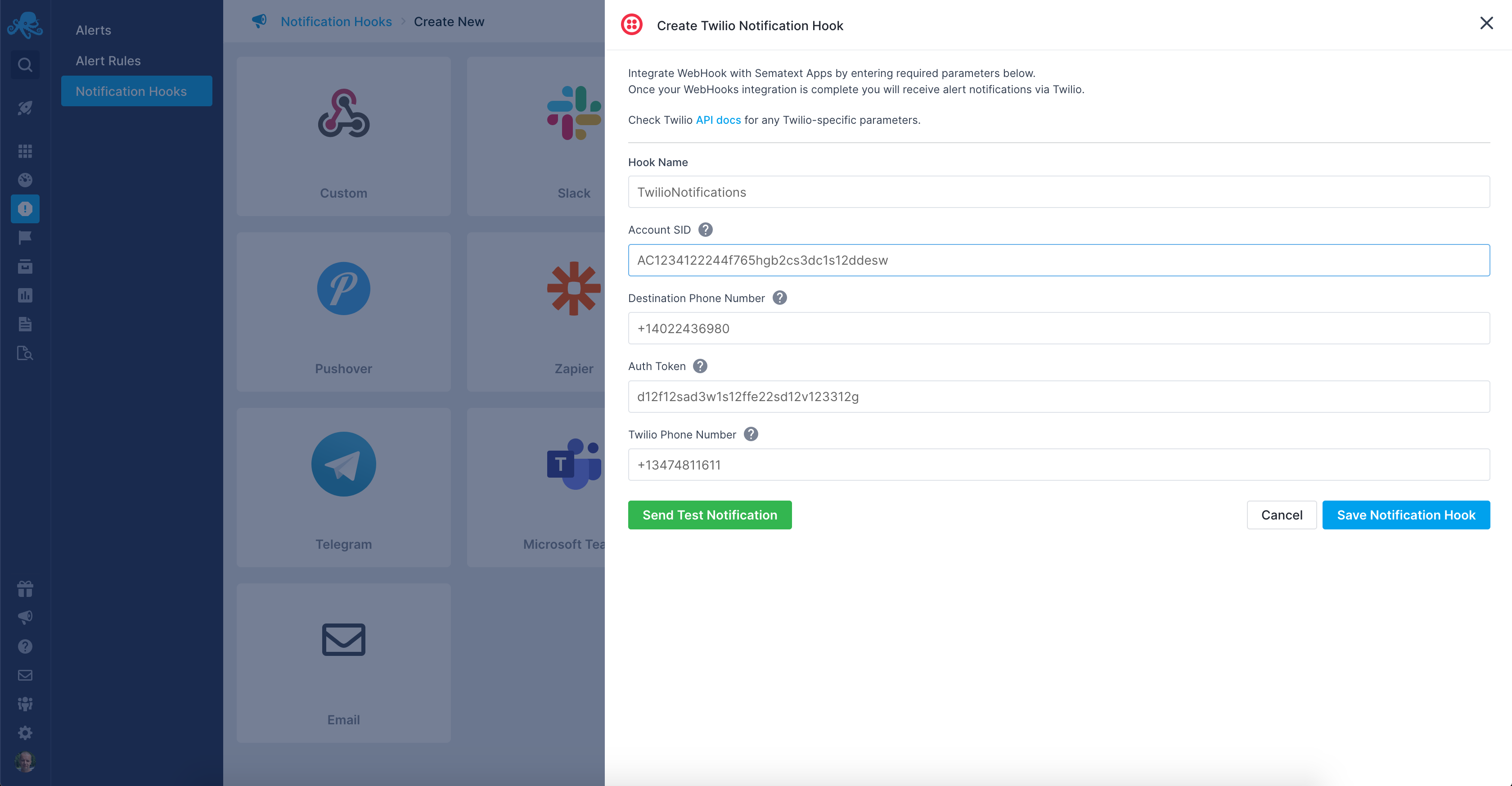Open Alert Rules menu item

108,60
